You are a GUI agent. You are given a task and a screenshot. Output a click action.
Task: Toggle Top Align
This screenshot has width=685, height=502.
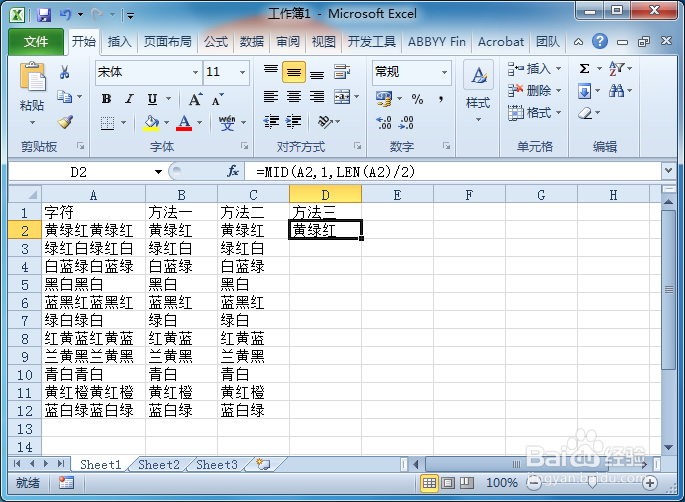(271, 72)
